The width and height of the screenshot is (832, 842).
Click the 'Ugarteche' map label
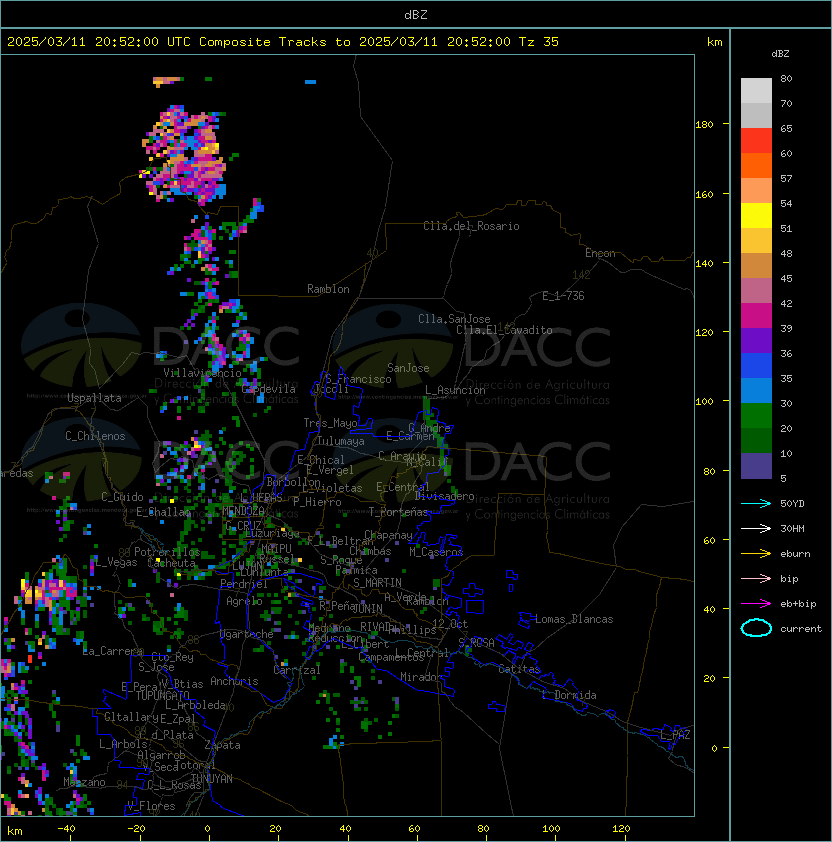click(247, 634)
